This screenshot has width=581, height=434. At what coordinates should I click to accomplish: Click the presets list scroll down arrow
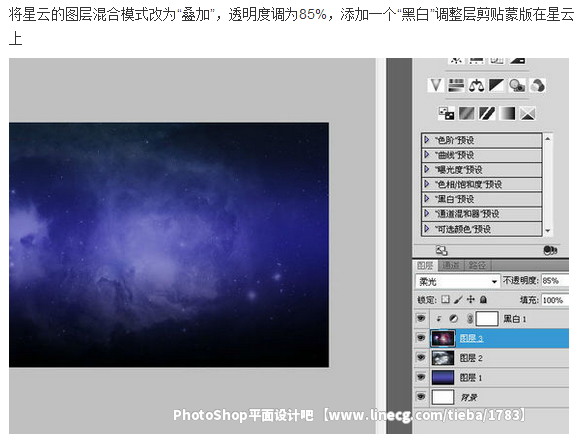pos(548,231)
